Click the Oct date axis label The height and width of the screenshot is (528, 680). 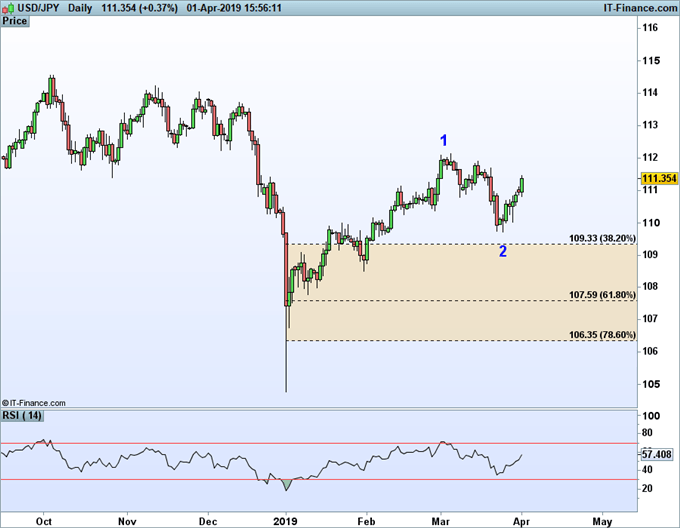[44, 521]
